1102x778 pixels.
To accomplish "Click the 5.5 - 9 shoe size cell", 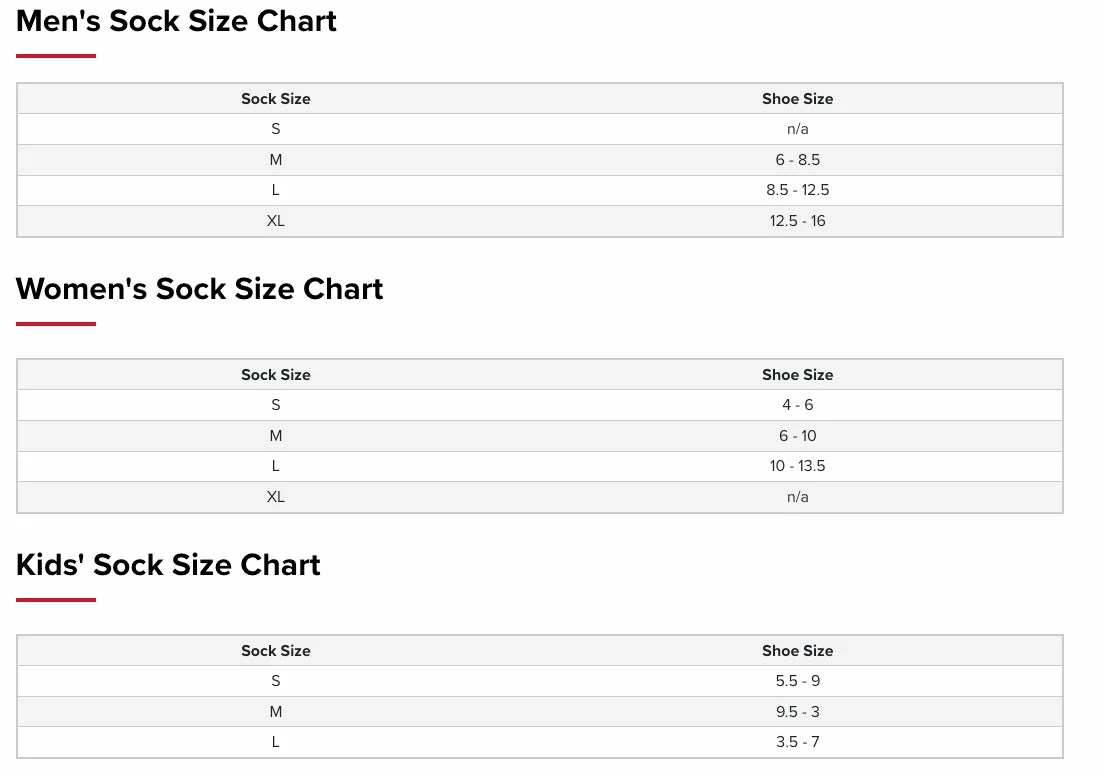I will tap(797, 681).
